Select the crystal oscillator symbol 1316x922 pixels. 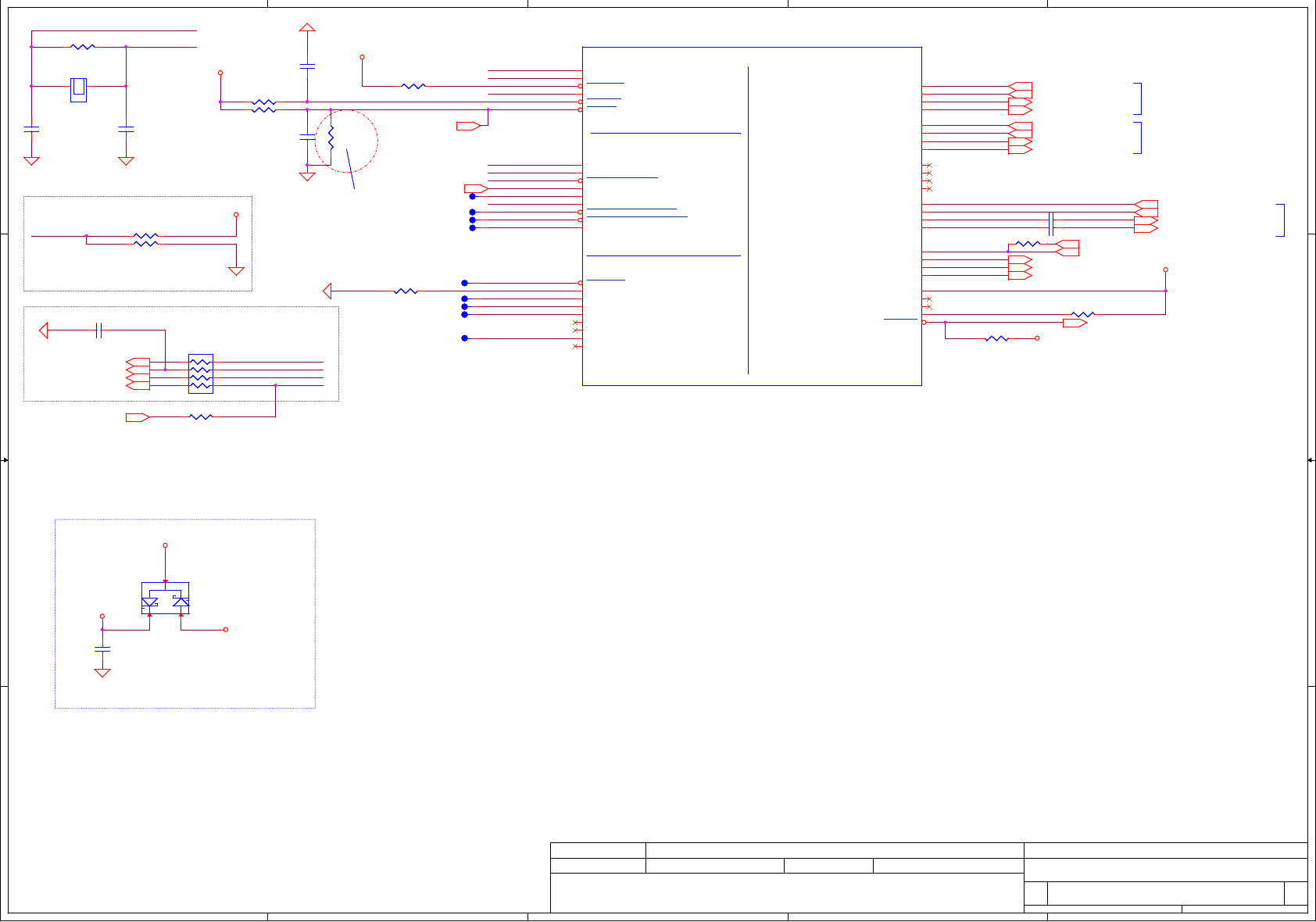click(x=78, y=89)
